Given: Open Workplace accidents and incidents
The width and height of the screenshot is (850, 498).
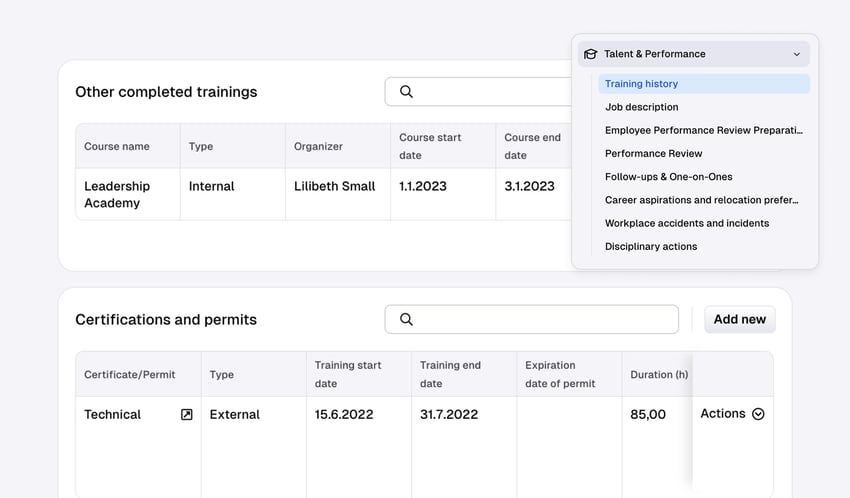Looking at the screenshot, I should (x=686, y=223).
